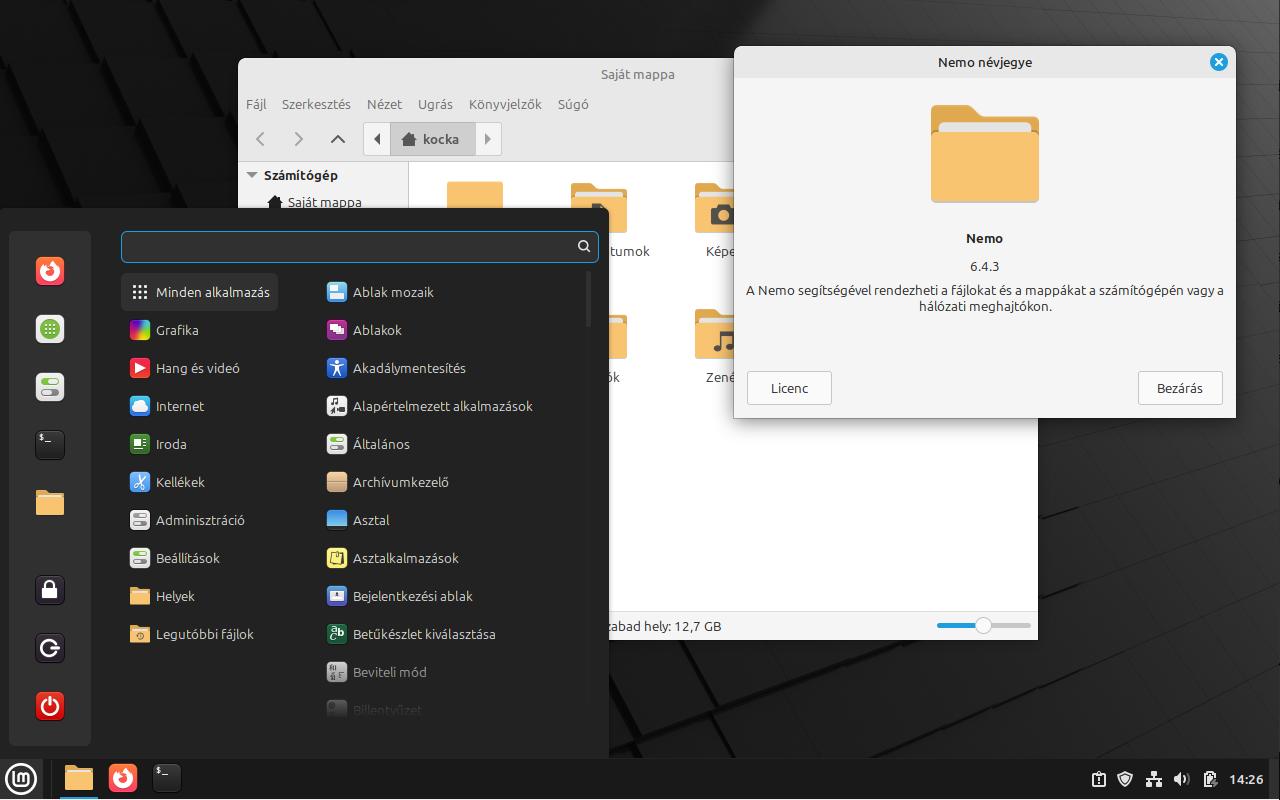Open the Linux Mint menu button in the panel
Viewport: 1280px width, 800px height.
(21, 778)
